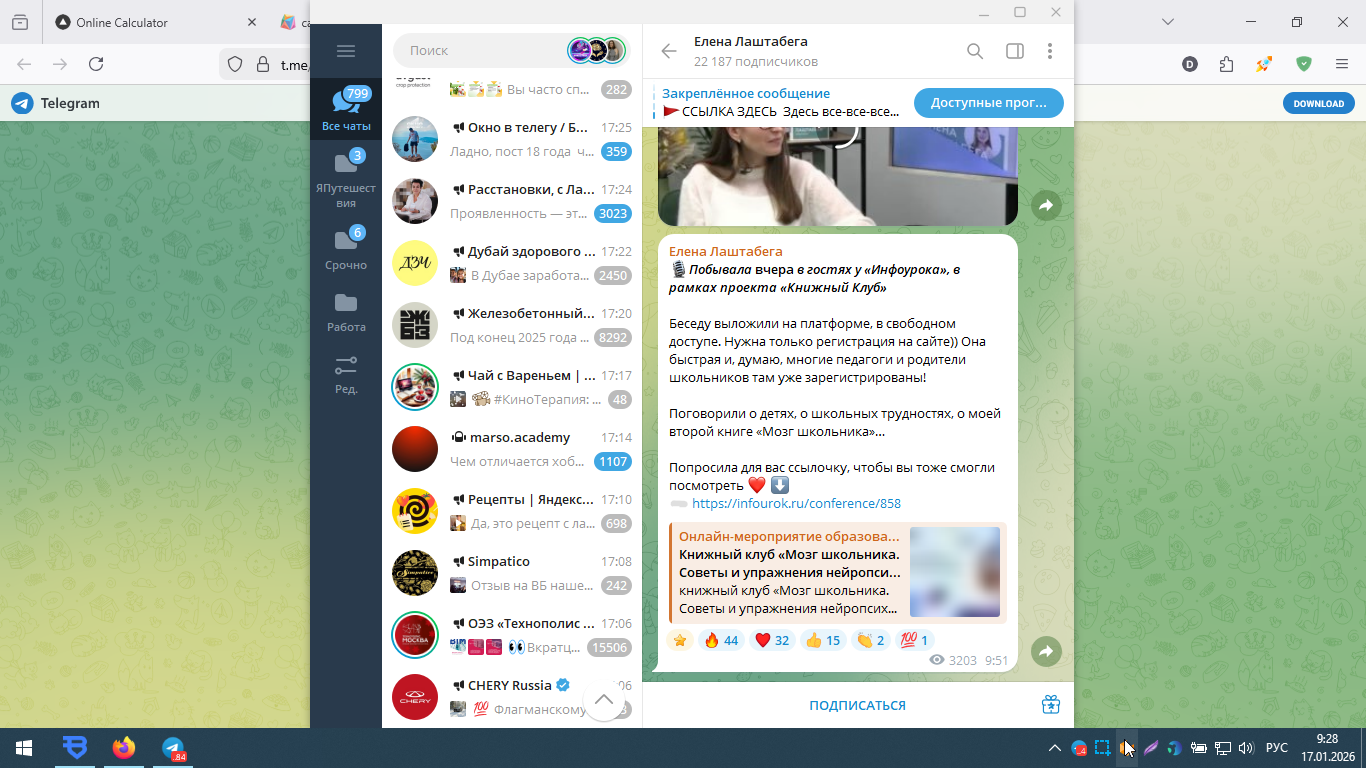Open the Telegram hamburger main menu

click(346, 51)
